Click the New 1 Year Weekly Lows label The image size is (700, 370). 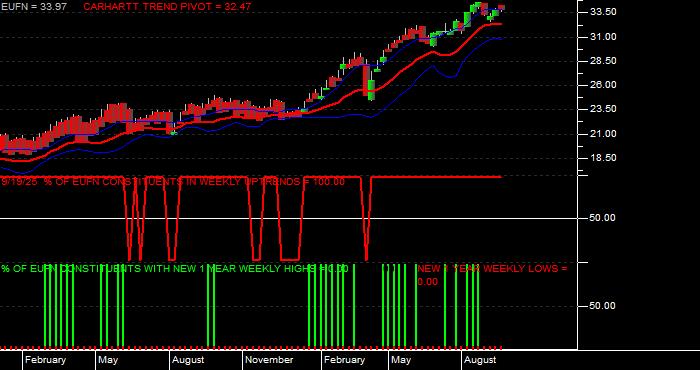492,275
